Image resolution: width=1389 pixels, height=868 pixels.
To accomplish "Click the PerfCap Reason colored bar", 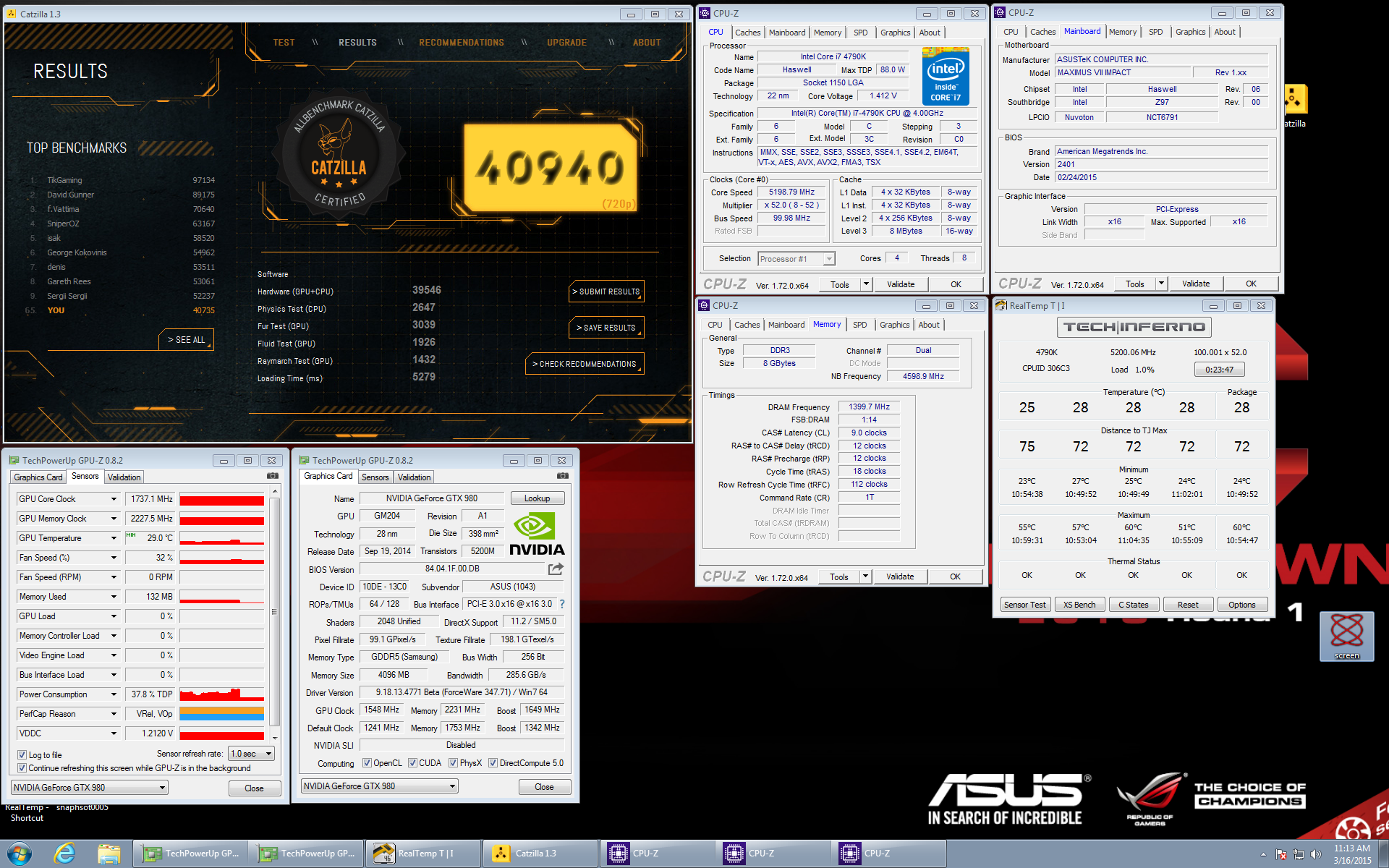I will 221,714.
